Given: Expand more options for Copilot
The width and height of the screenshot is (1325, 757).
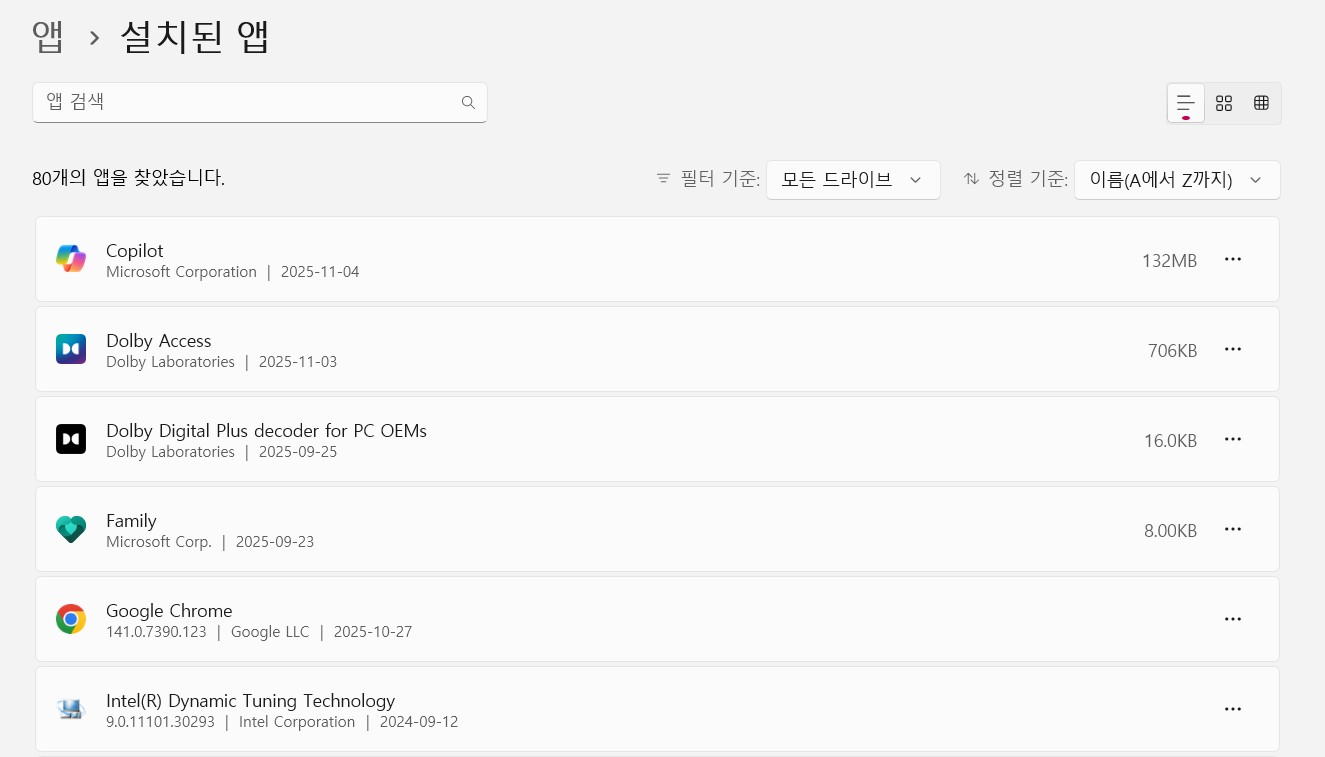Looking at the screenshot, I should [1232, 258].
